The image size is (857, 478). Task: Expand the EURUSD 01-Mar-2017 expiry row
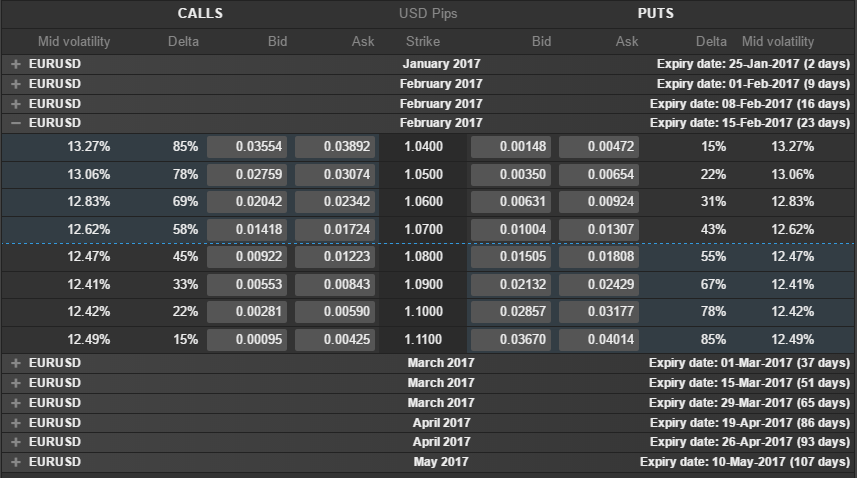pos(15,363)
